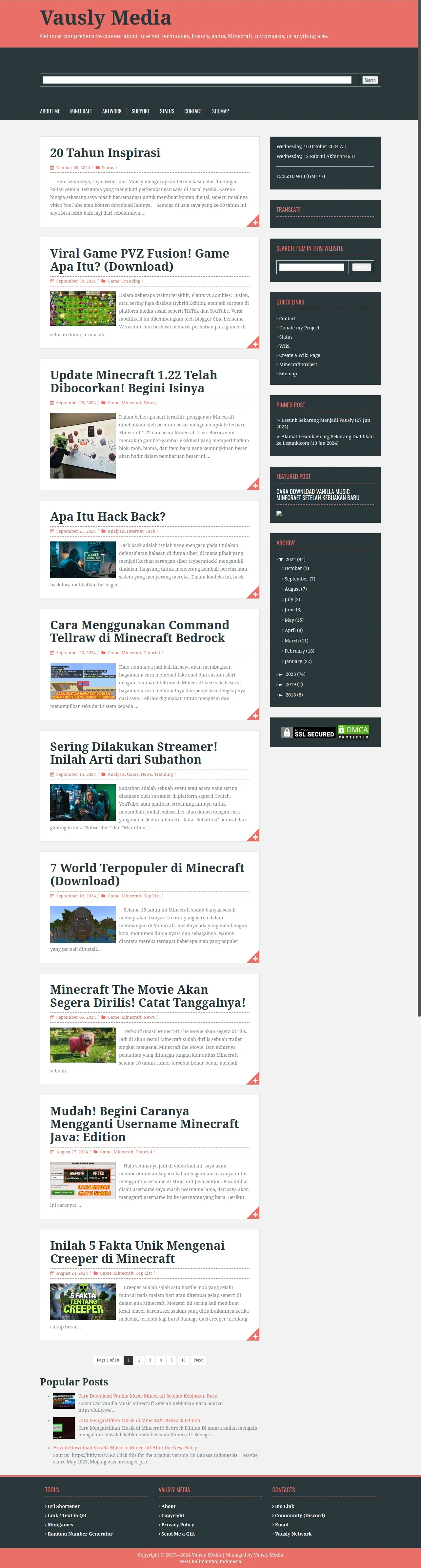
Task: Click the header search text field
Action: (197, 80)
